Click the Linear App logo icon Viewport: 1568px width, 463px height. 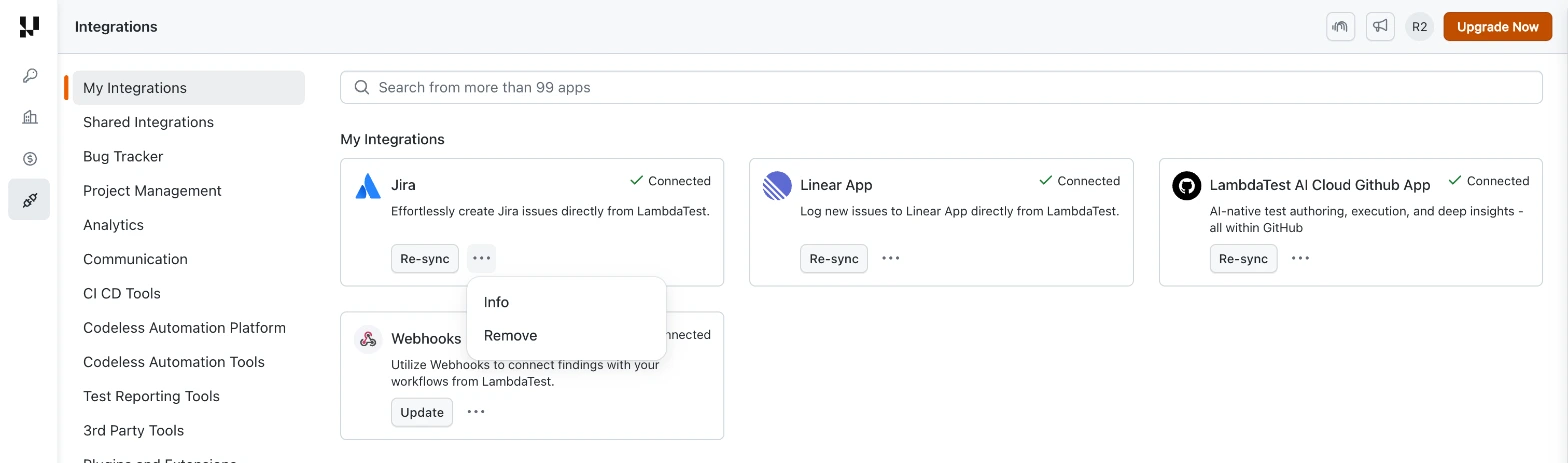[777, 186]
